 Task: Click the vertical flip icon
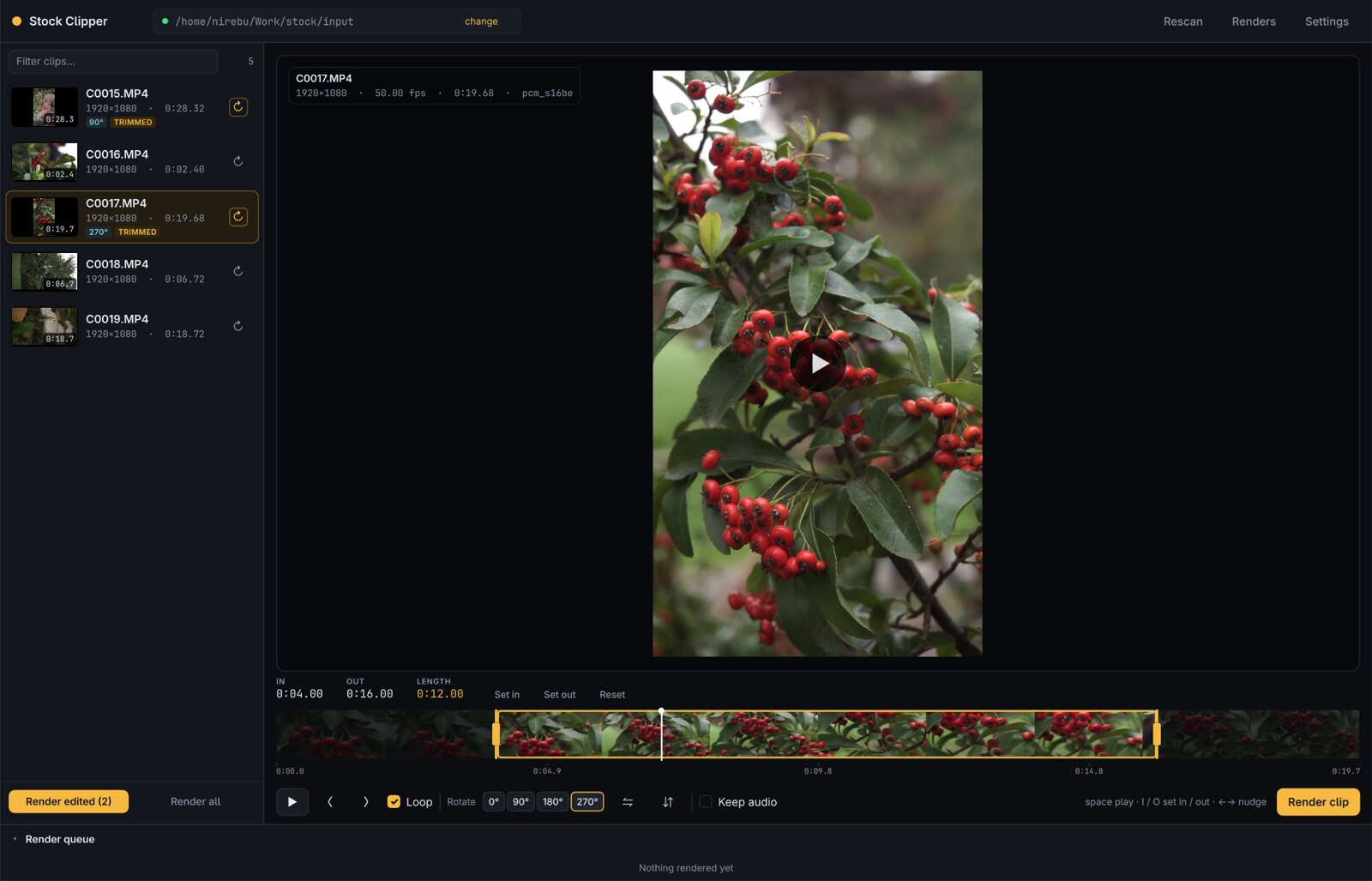click(x=668, y=802)
